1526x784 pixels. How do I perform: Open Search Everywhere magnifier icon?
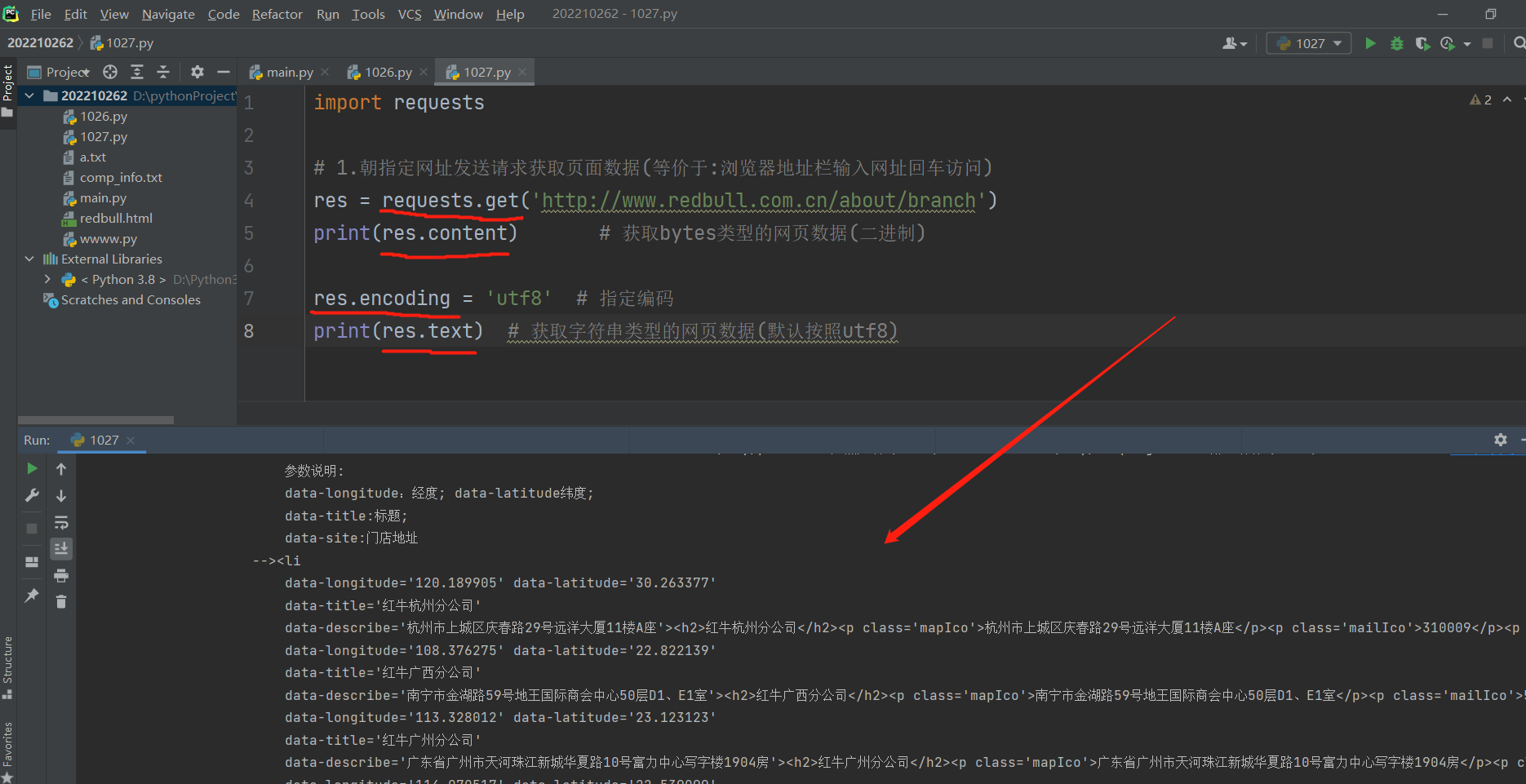(x=1519, y=43)
